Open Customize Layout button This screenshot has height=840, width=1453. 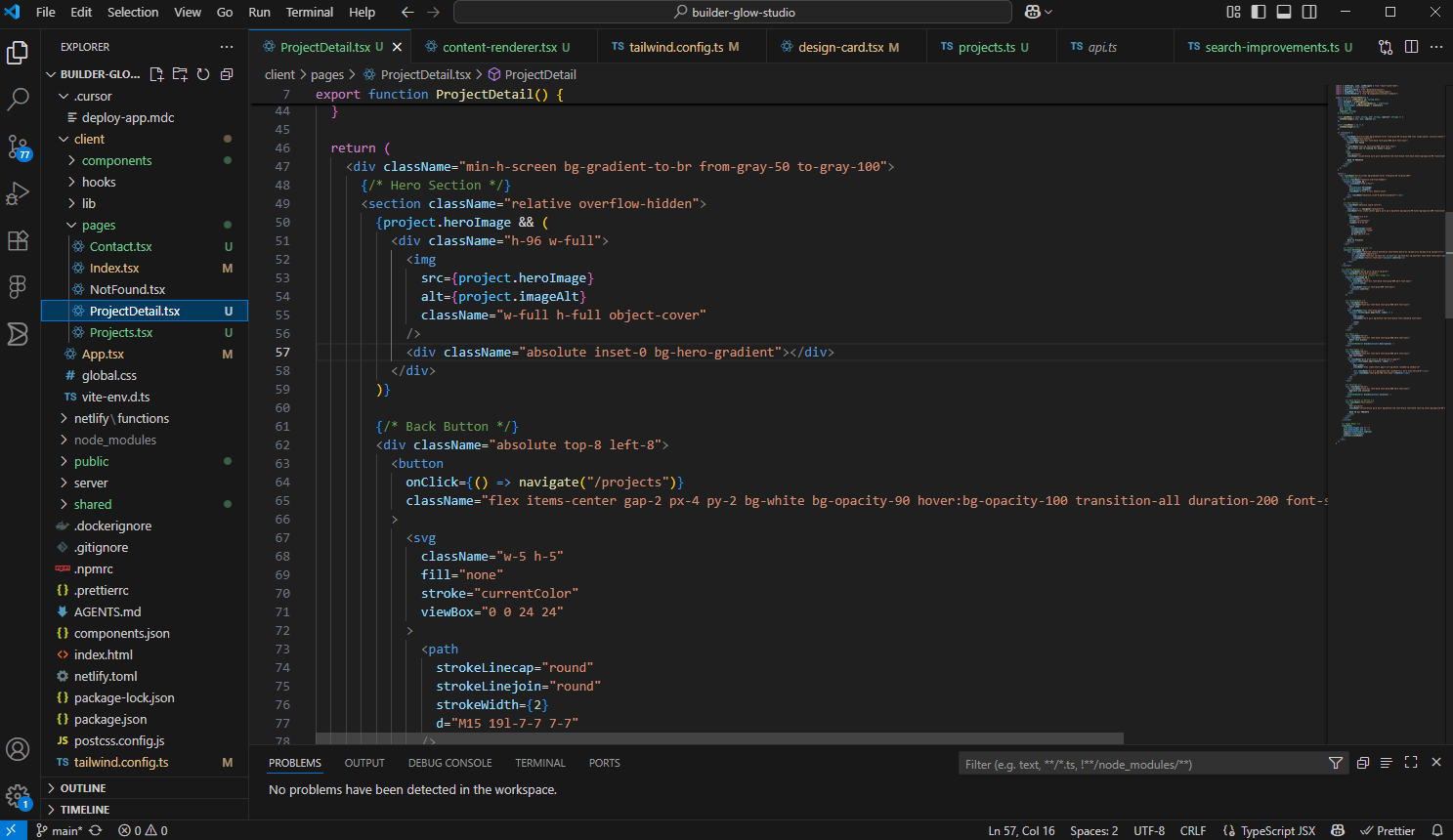[x=1233, y=12]
